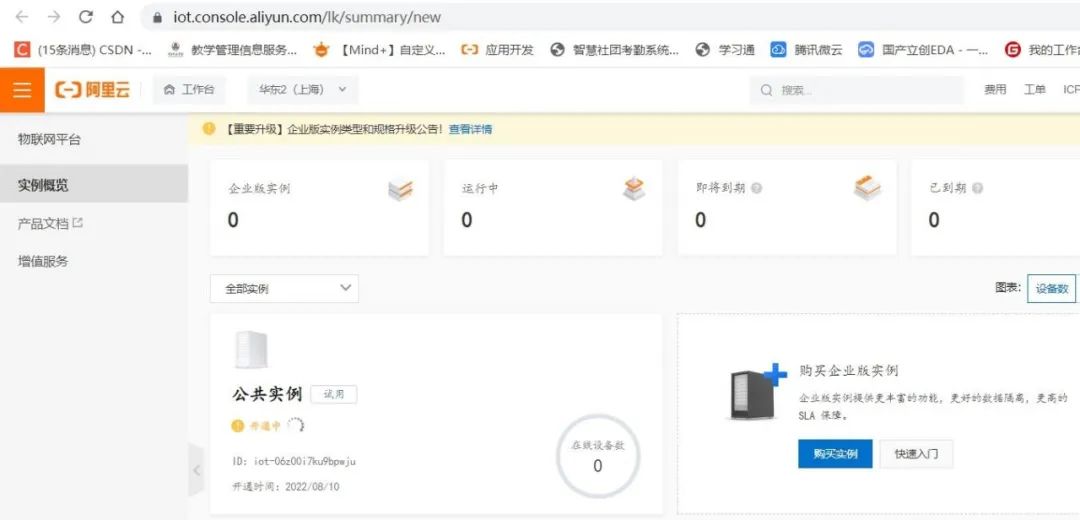Click the public instance server icon
This screenshot has height=520, width=1080.
[251, 349]
